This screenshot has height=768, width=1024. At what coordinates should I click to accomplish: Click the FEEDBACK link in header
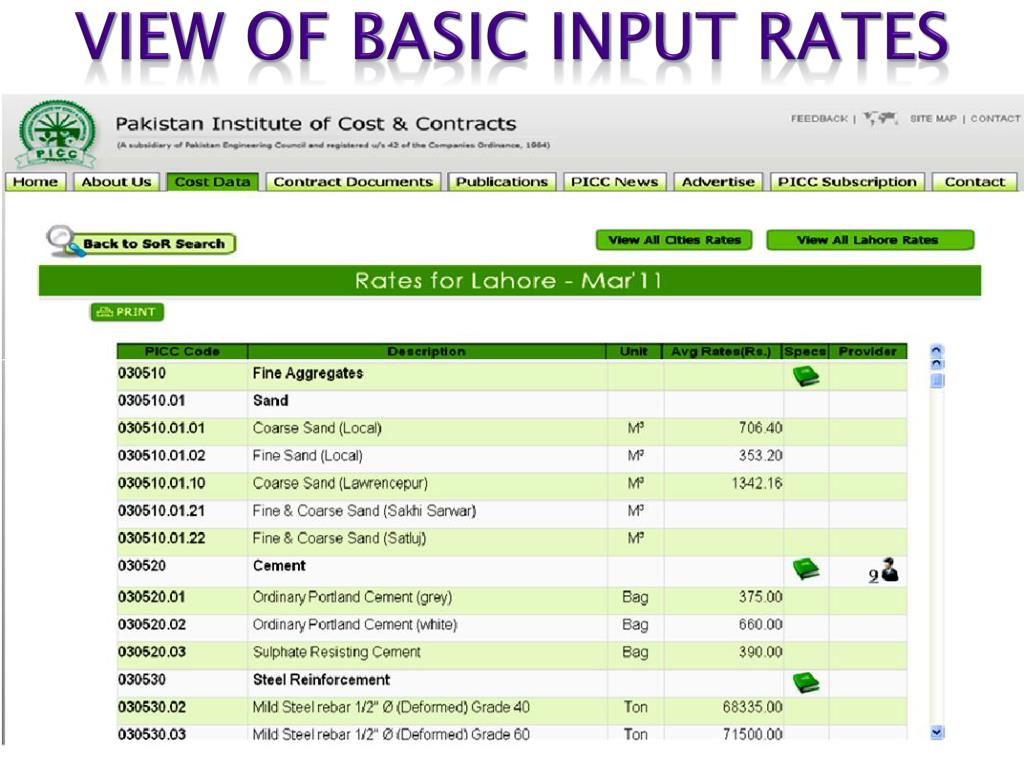pyautogui.click(x=819, y=119)
